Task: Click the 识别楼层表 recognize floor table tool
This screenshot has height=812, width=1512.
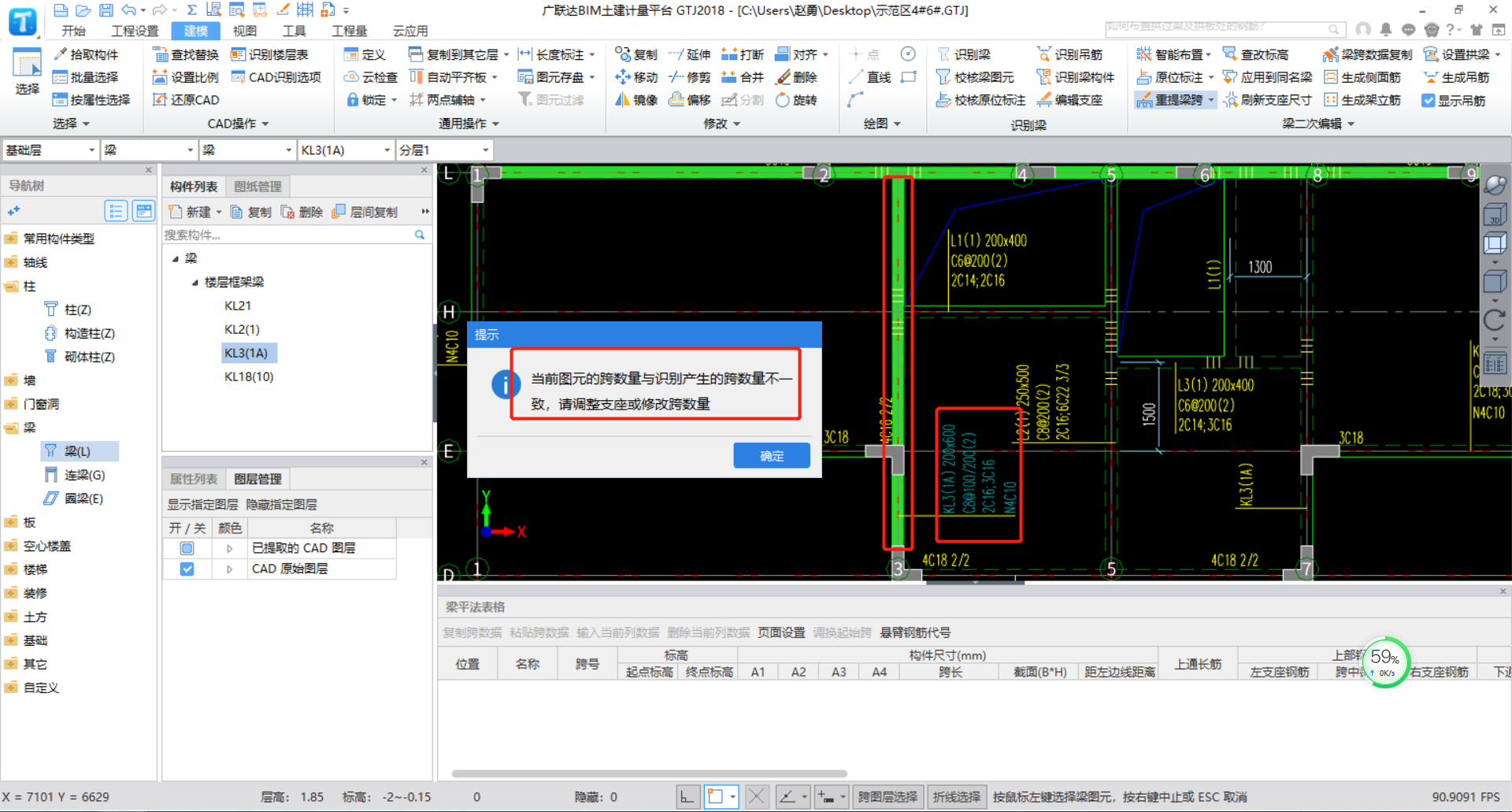Action: click(x=269, y=54)
